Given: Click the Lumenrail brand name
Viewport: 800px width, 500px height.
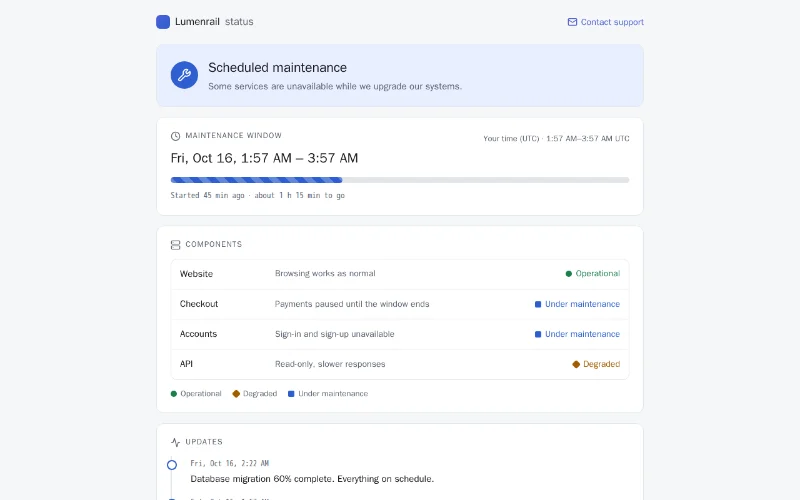Looking at the screenshot, I should click(197, 22).
